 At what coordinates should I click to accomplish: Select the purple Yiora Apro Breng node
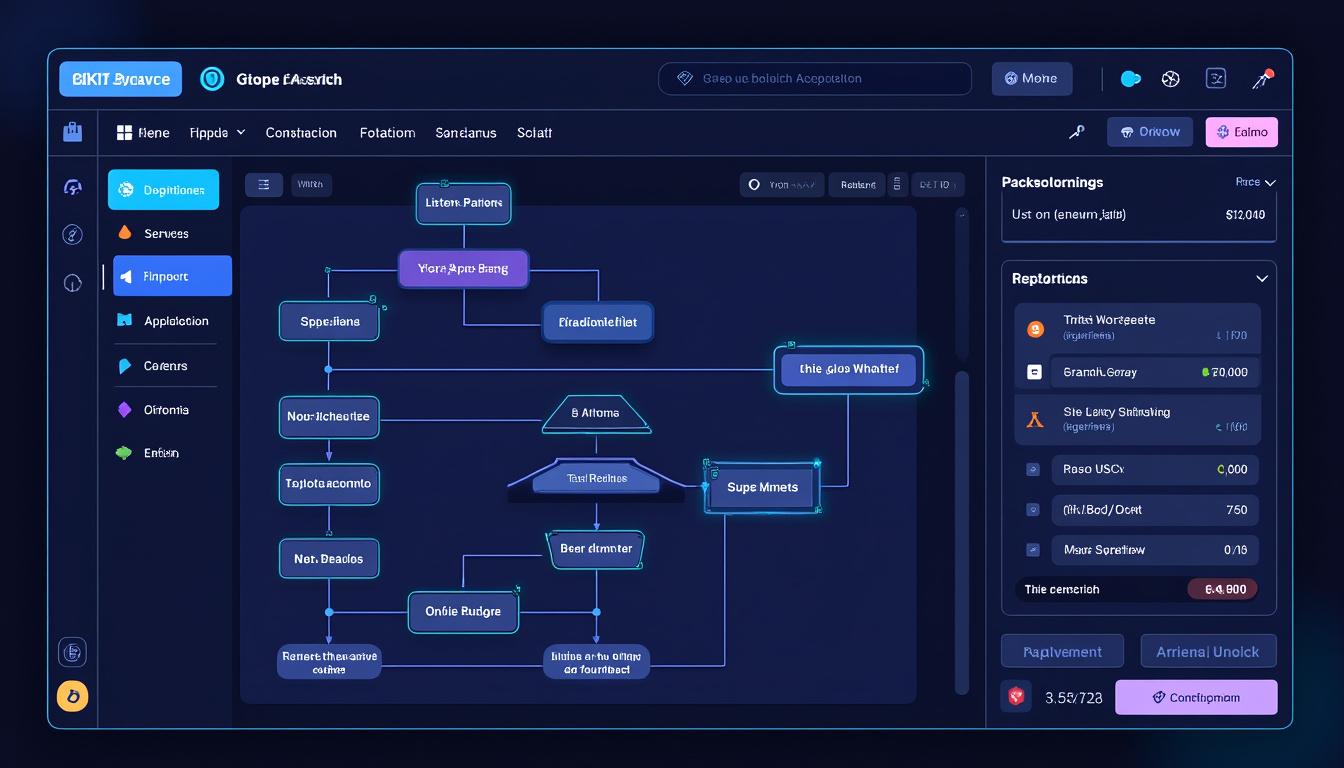463,269
